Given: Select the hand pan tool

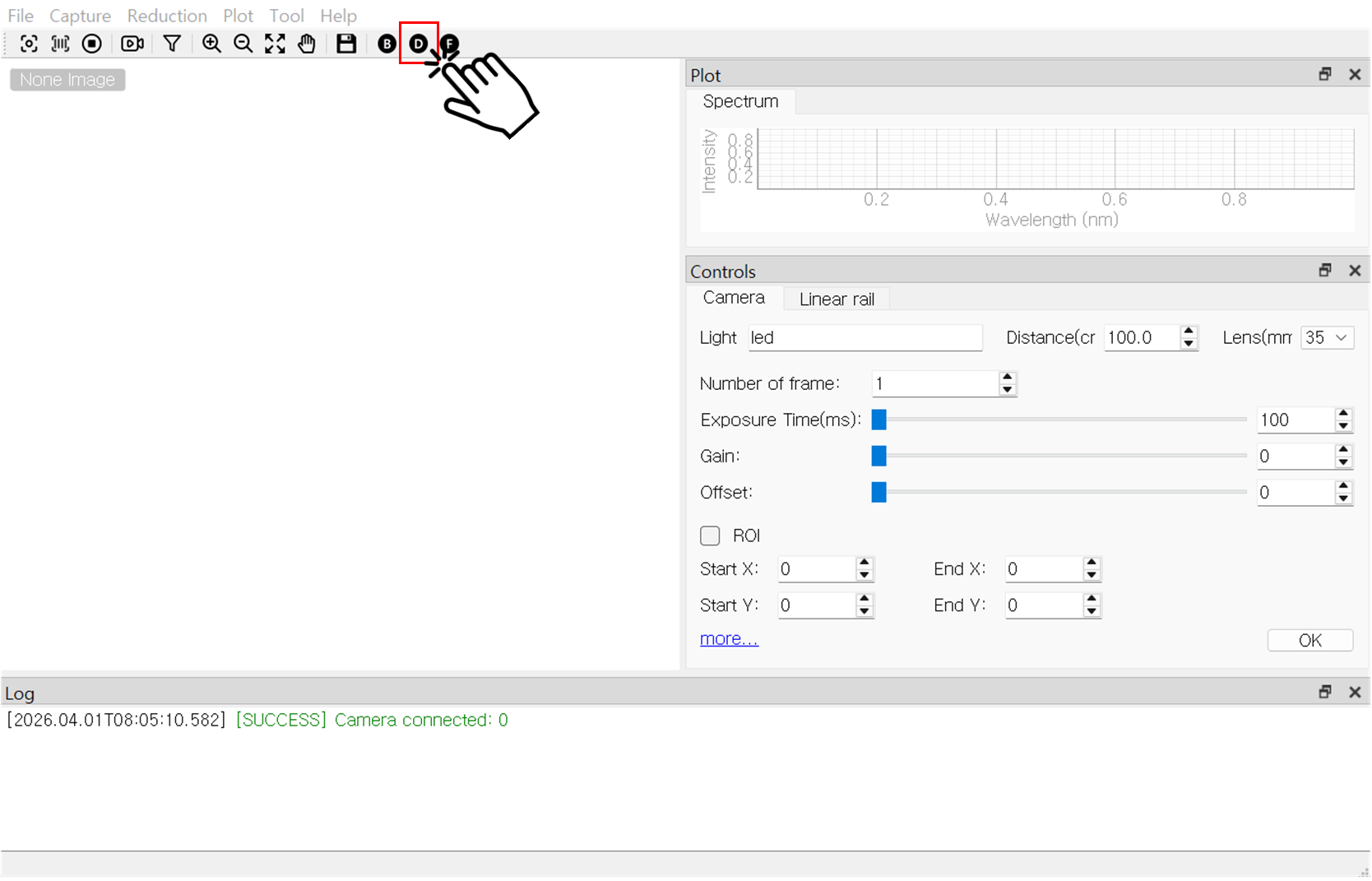Looking at the screenshot, I should tap(306, 44).
